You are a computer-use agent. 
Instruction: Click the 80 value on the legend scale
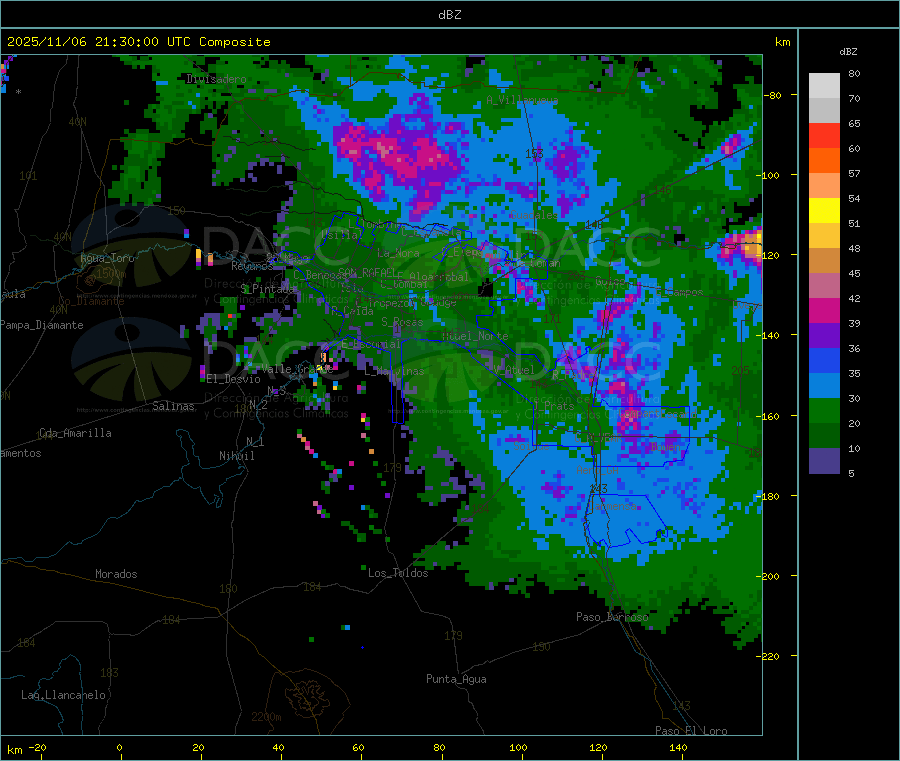click(854, 73)
